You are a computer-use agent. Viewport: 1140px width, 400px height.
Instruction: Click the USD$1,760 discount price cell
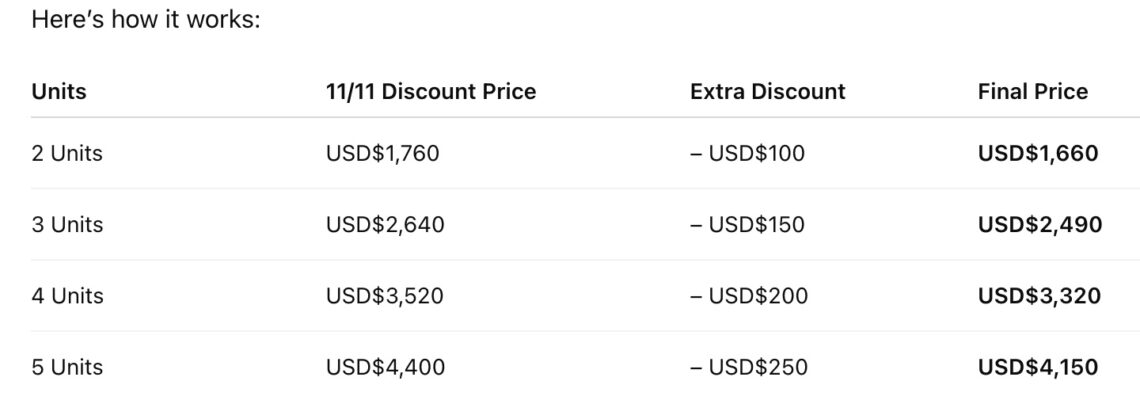pos(382,154)
